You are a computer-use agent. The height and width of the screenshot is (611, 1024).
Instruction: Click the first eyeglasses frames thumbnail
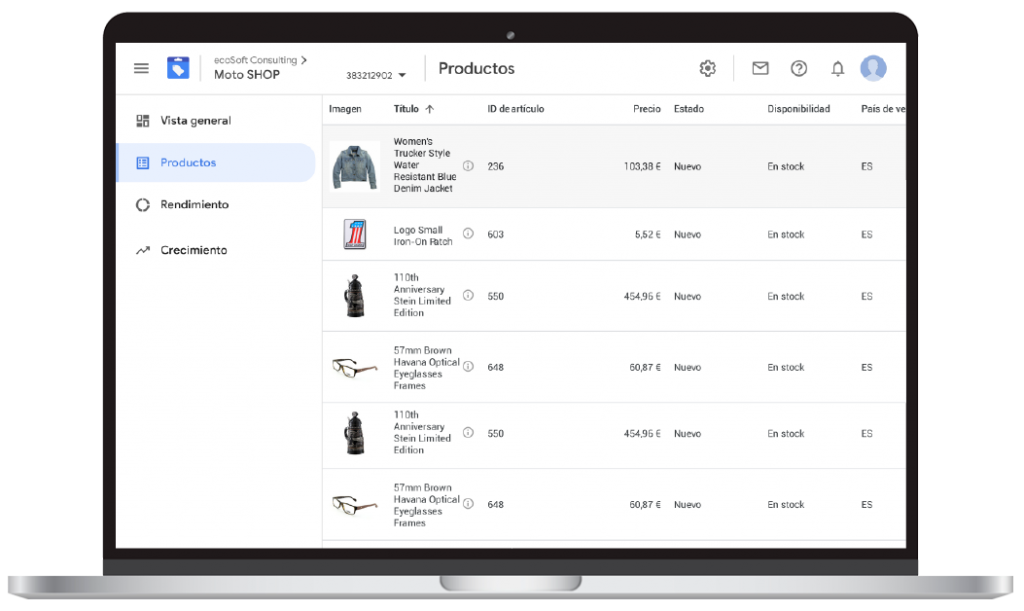pyautogui.click(x=354, y=367)
